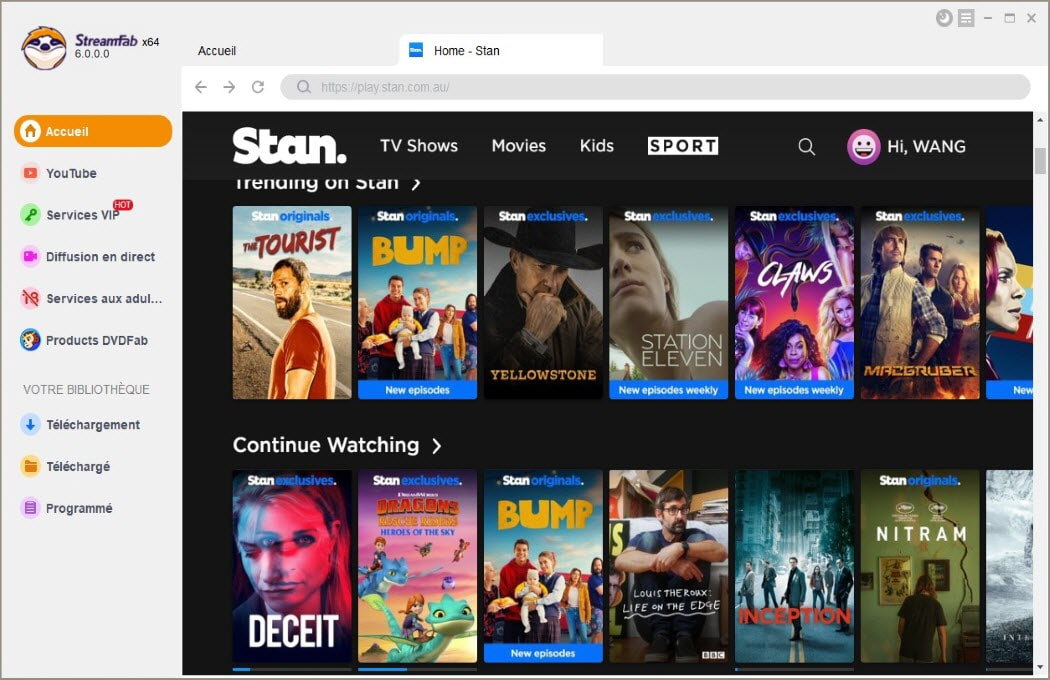1050x680 pixels.
Task: Click the Products DVDFab icon
Action: pyautogui.click(x=30, y=340)
